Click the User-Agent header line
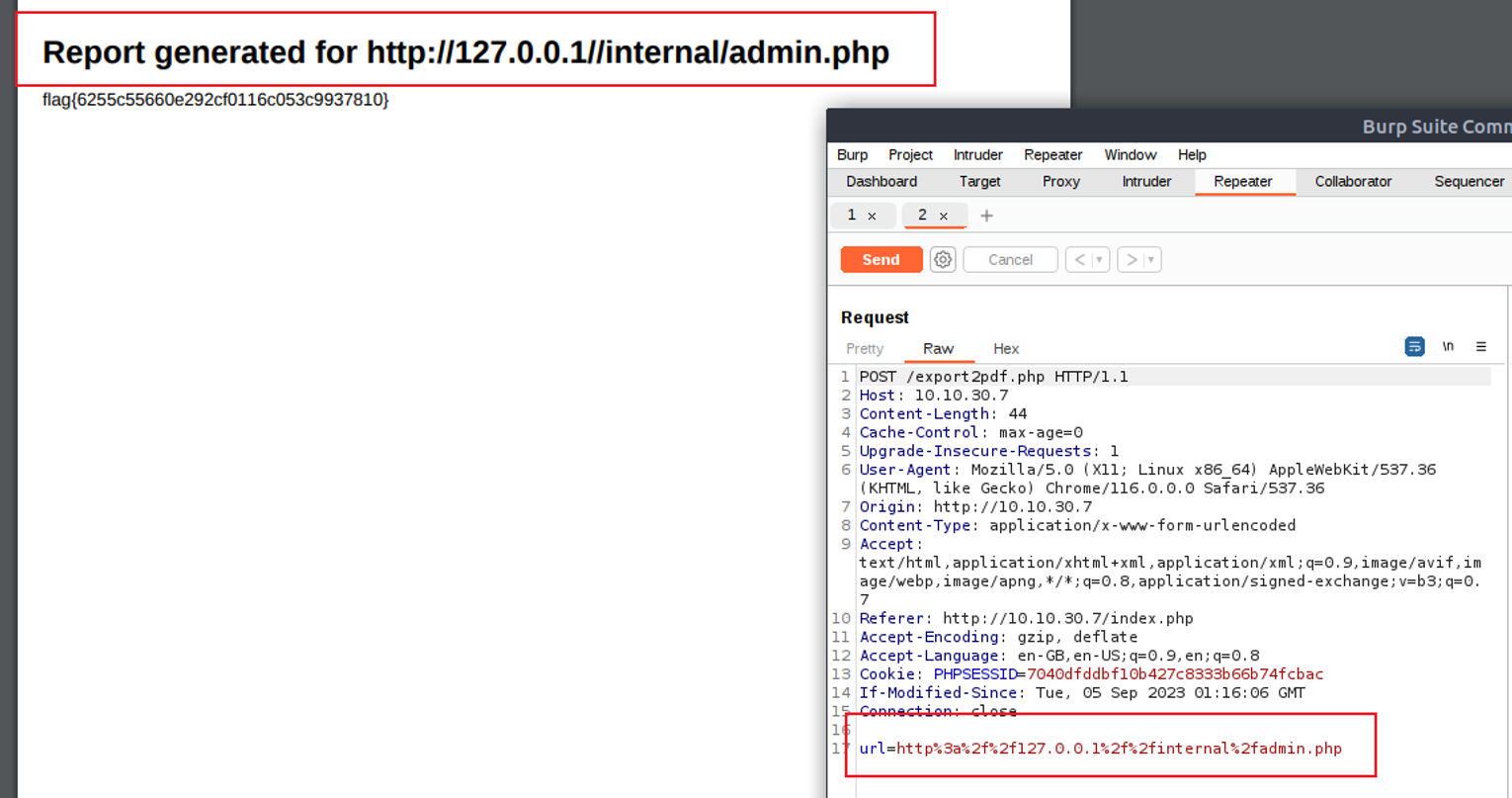Image resolution: width=1512 pixels, height=798 pixels. [1147, 480]
